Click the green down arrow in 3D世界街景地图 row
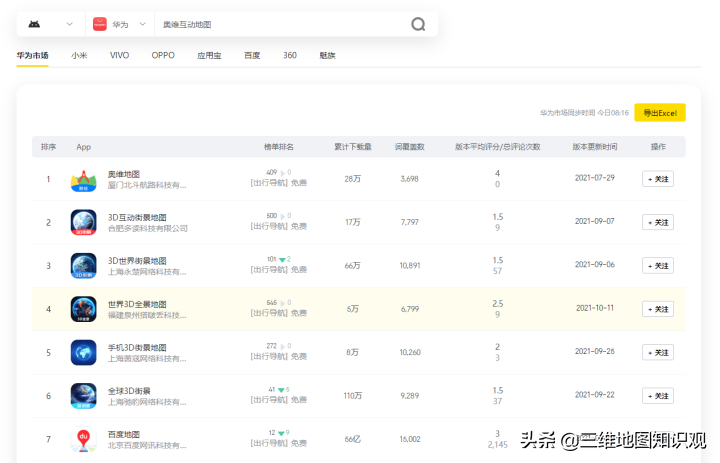Screen dimensions: 720x463 pos(282,260)
